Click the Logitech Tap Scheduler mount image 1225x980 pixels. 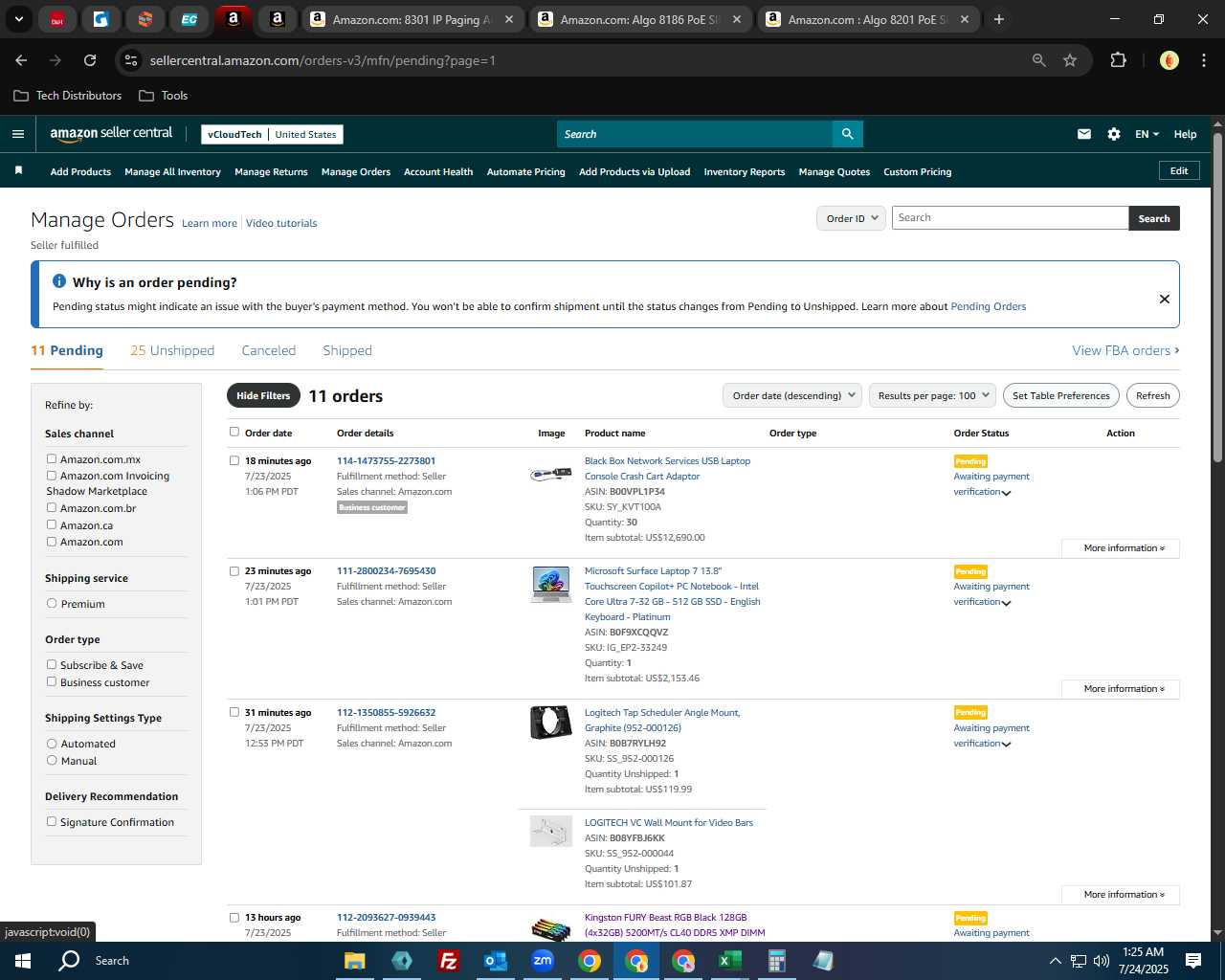click(551, 723)
